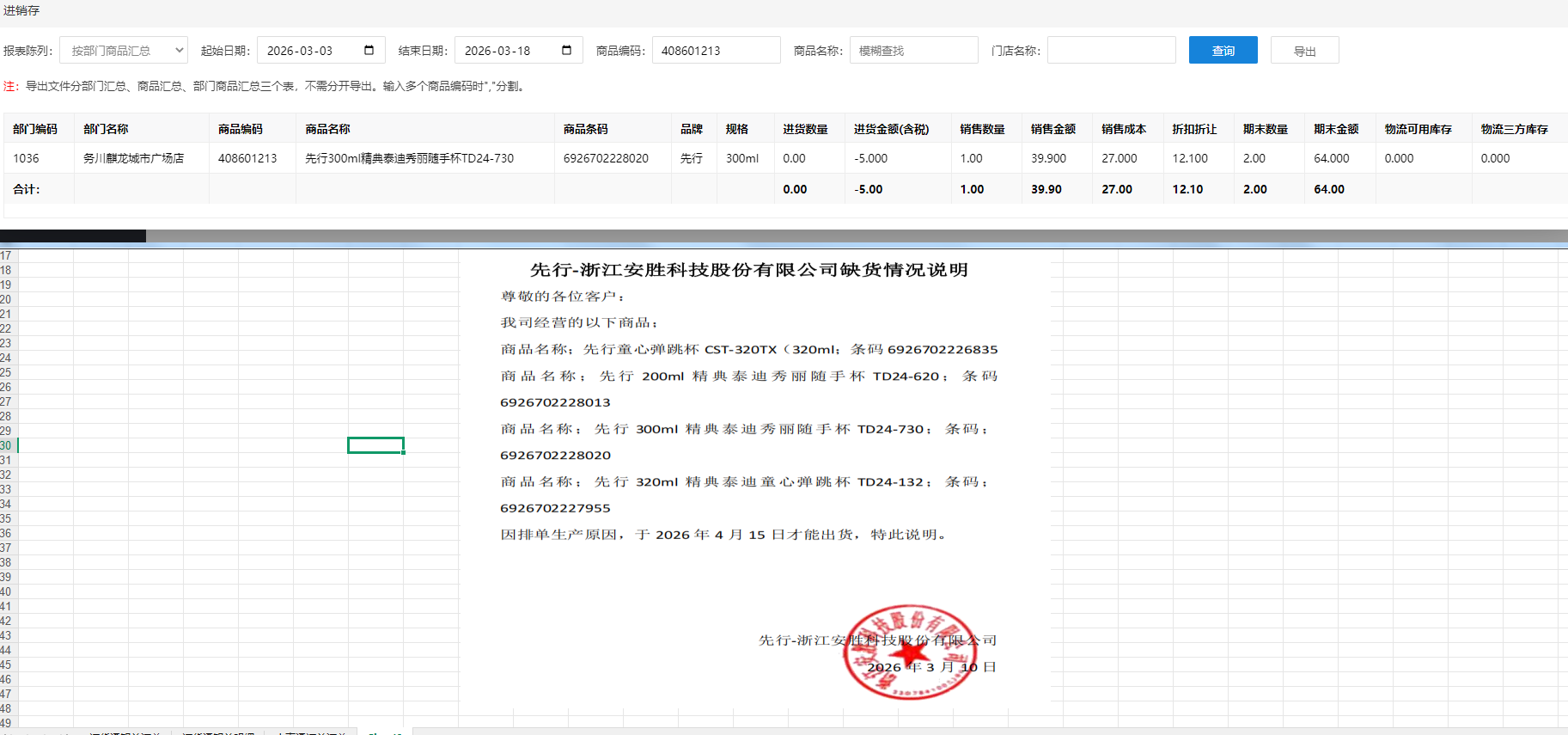1568x735 pixels.
Task: Open the 起始日期 calendar picker icon
Action: tap(369, 50)
